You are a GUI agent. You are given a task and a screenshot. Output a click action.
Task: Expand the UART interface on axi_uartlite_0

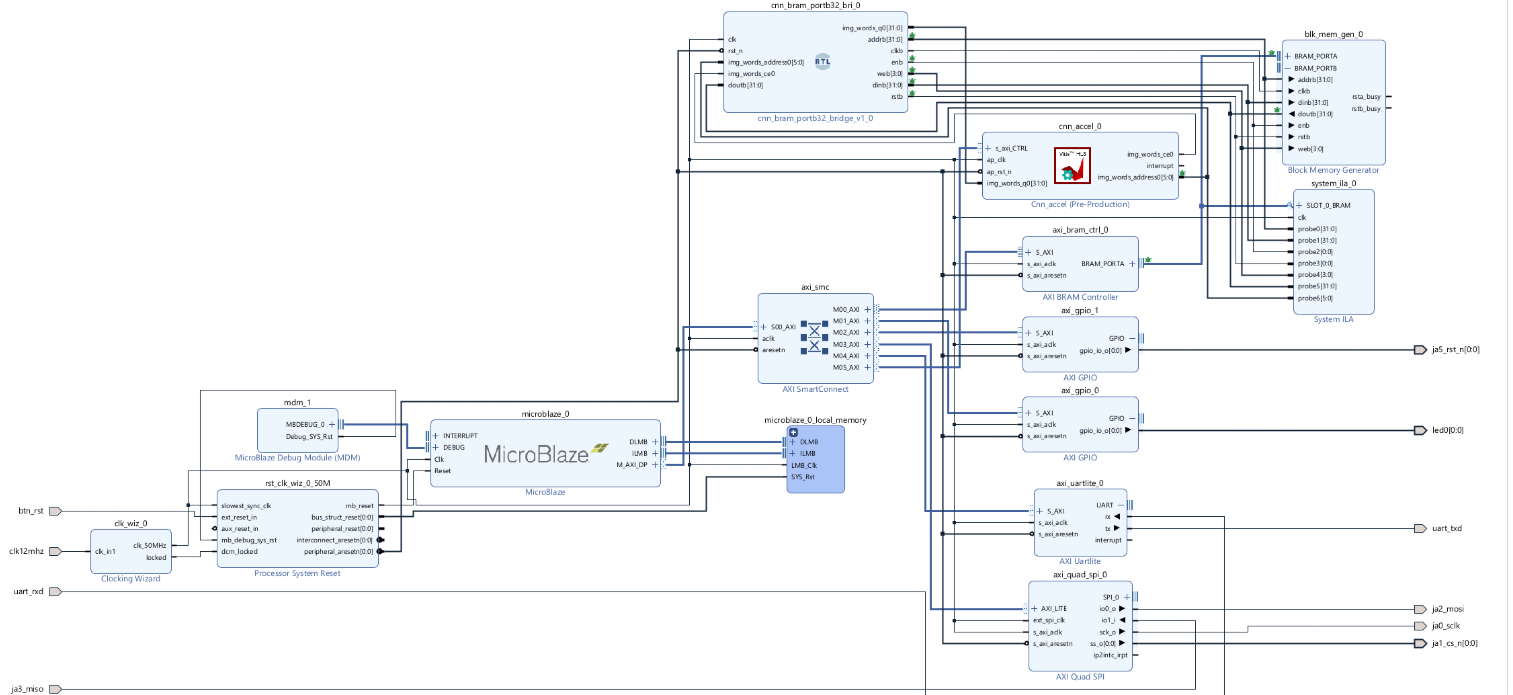coord(1121,505)
